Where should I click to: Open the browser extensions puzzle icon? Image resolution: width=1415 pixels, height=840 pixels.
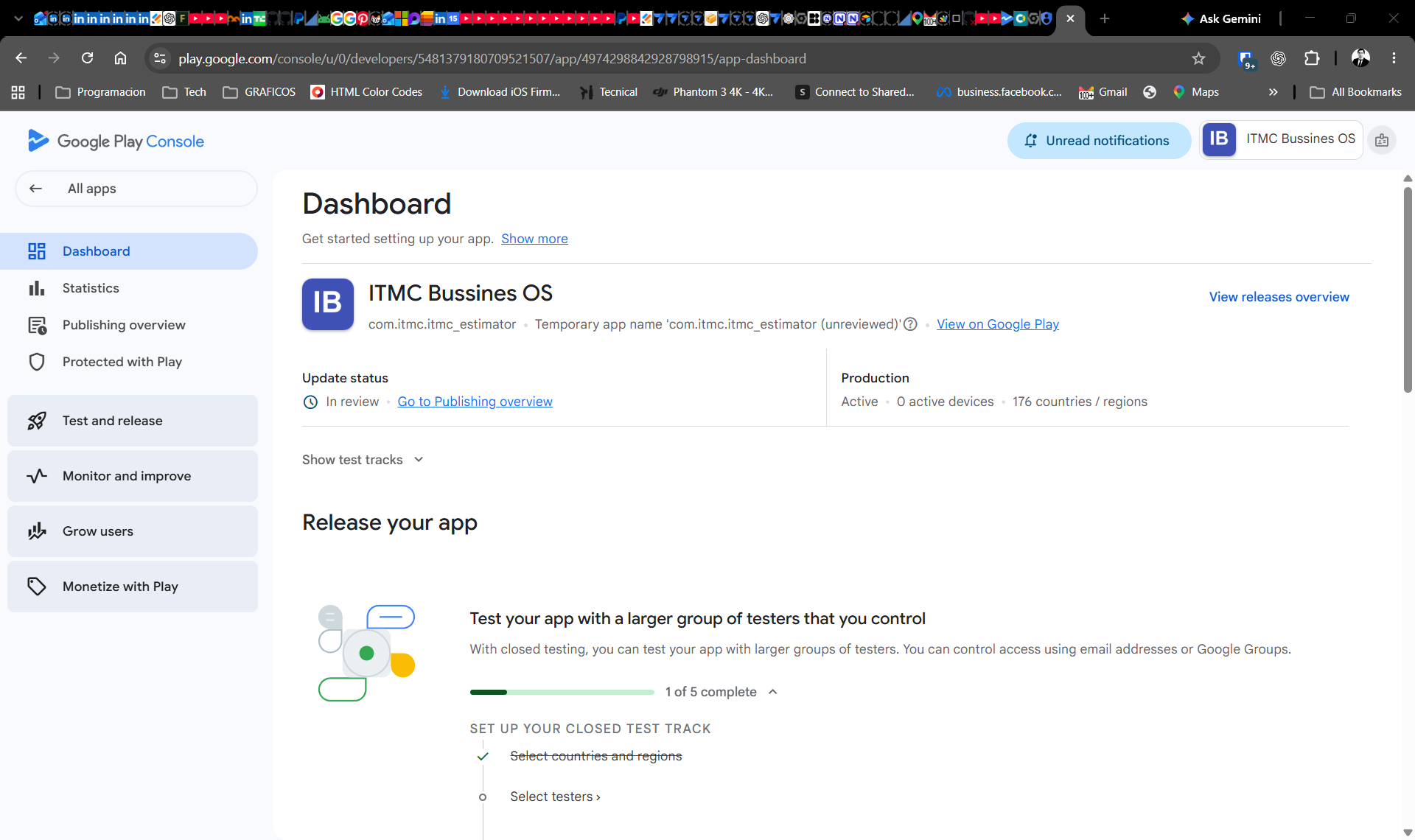(x=1312, y=58)
